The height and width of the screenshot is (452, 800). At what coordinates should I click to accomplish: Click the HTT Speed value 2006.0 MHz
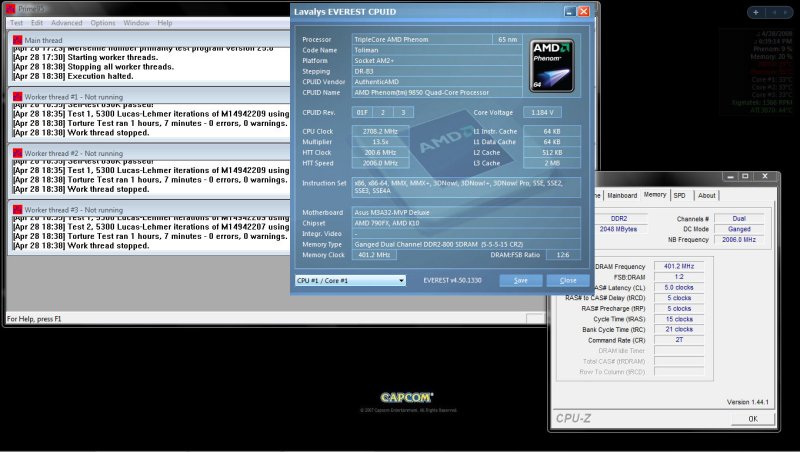pos(380,163)
